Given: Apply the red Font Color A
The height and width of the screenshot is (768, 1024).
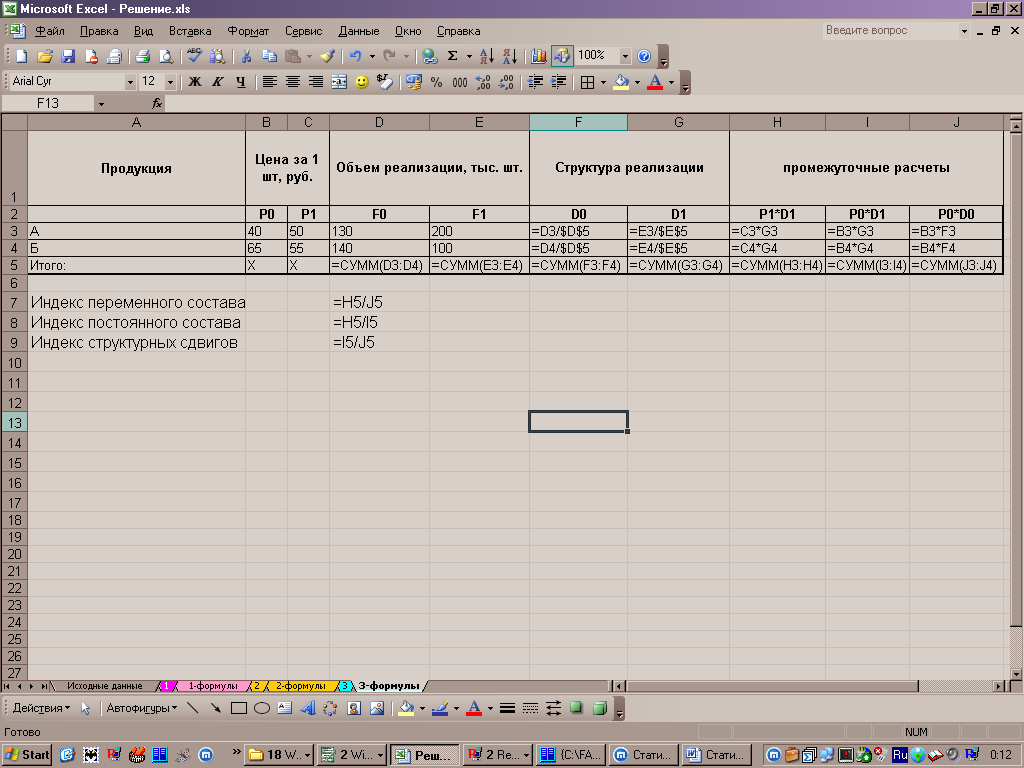Looking at the screenshot, I should coord(655,82).
